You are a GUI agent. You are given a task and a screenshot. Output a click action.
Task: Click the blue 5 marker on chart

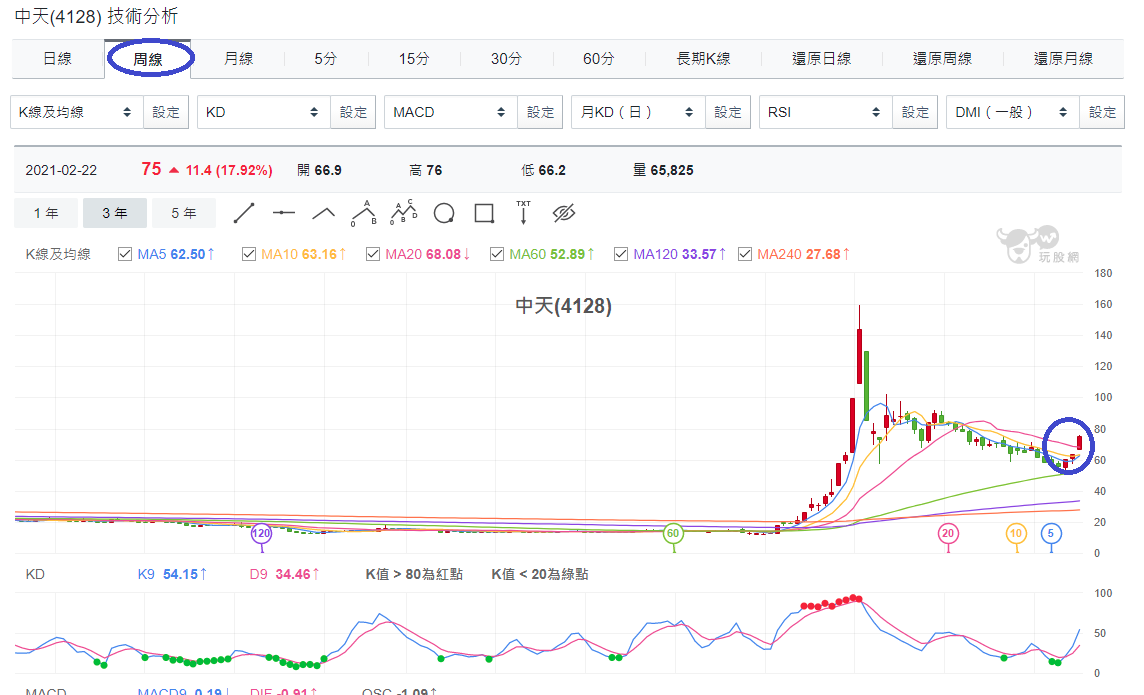click(x=1051, y=533)
